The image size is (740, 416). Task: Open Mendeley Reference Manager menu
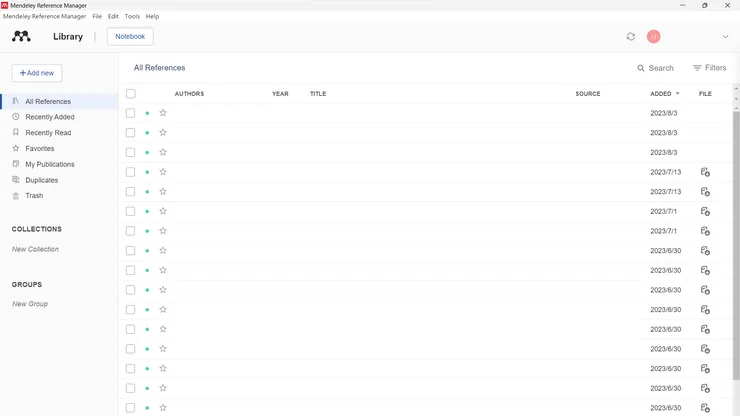(44, 16)
